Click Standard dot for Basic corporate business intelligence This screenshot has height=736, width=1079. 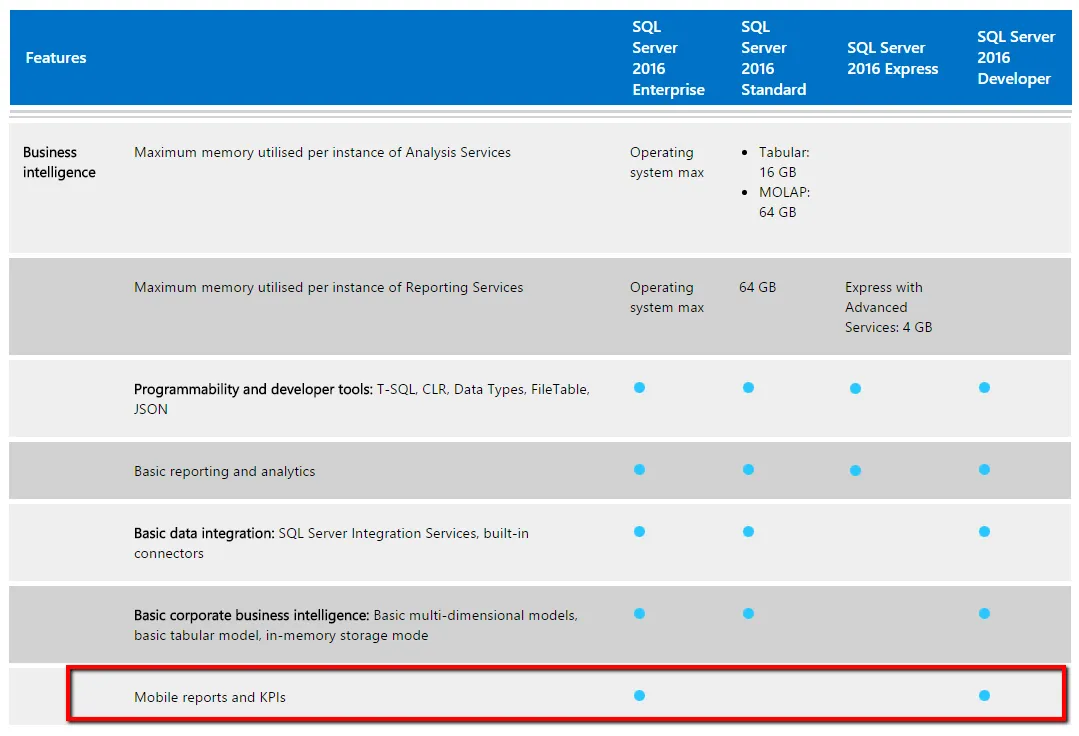point(748,614)
